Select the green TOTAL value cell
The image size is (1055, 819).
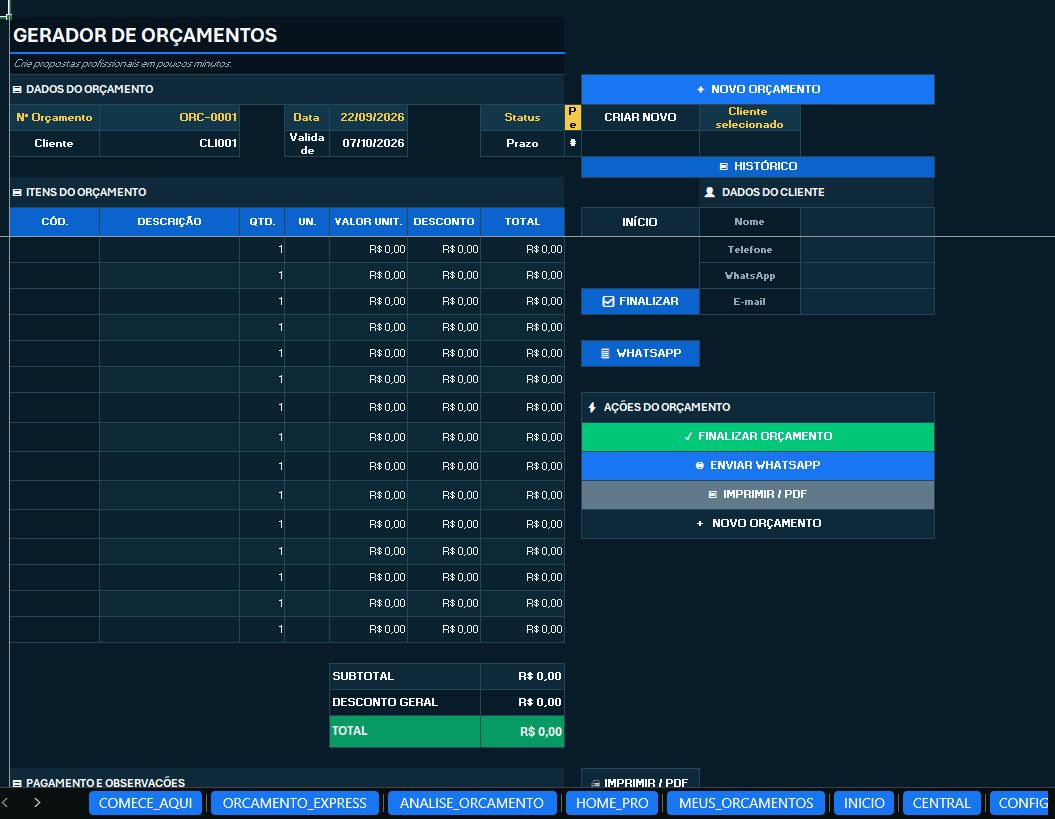523,732
